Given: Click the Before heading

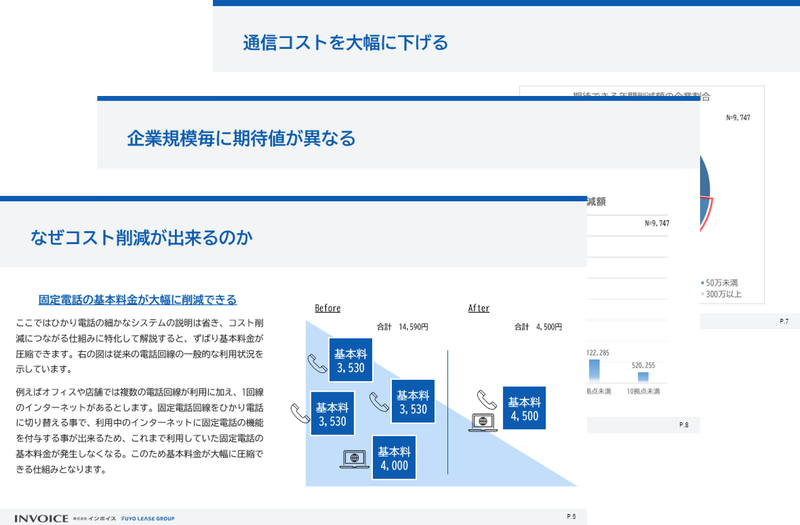Looking at the screenshot, I should click(x=328, y=308).
